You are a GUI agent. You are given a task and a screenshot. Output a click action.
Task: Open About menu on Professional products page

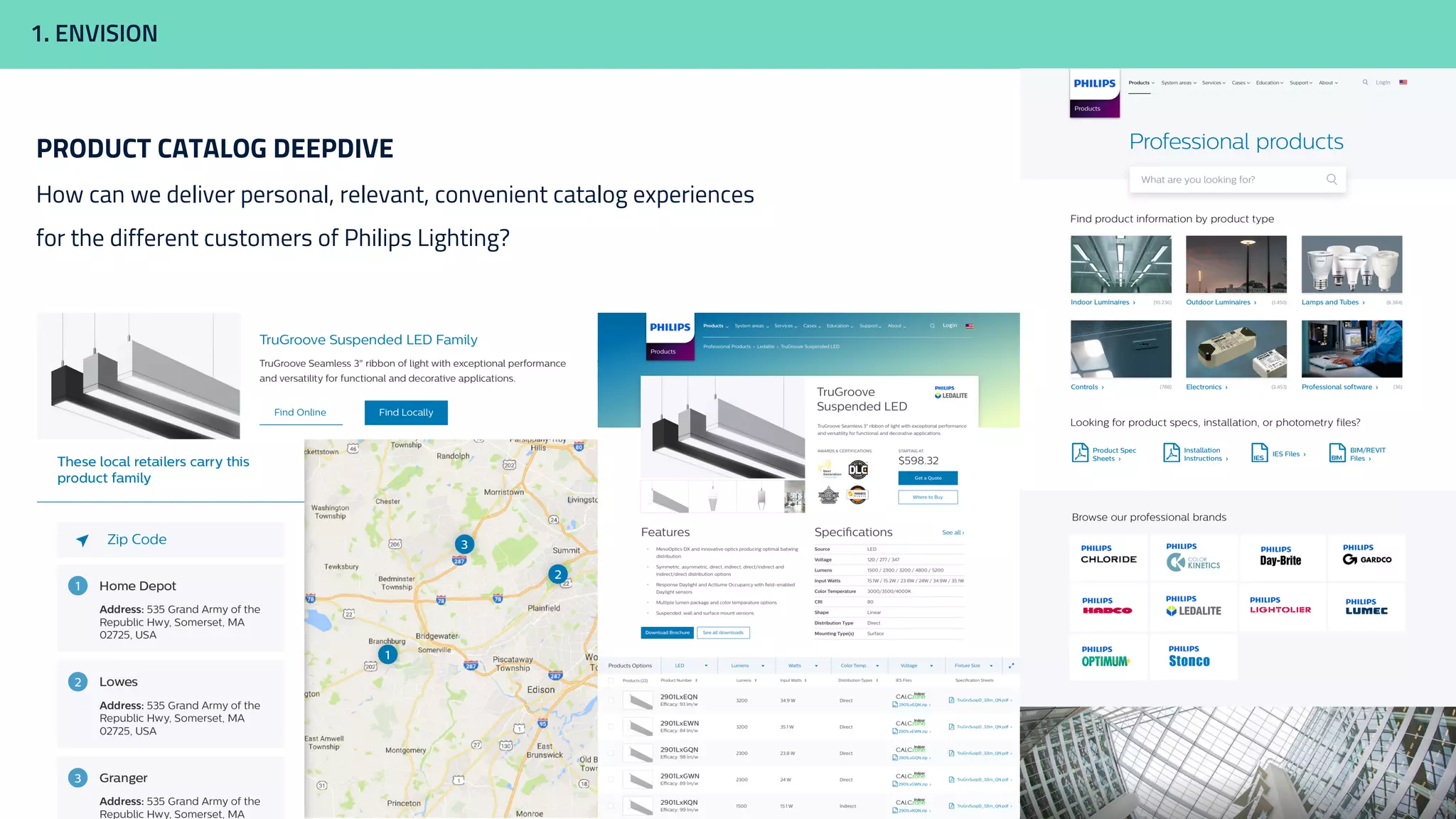[x=1329, y=83]
